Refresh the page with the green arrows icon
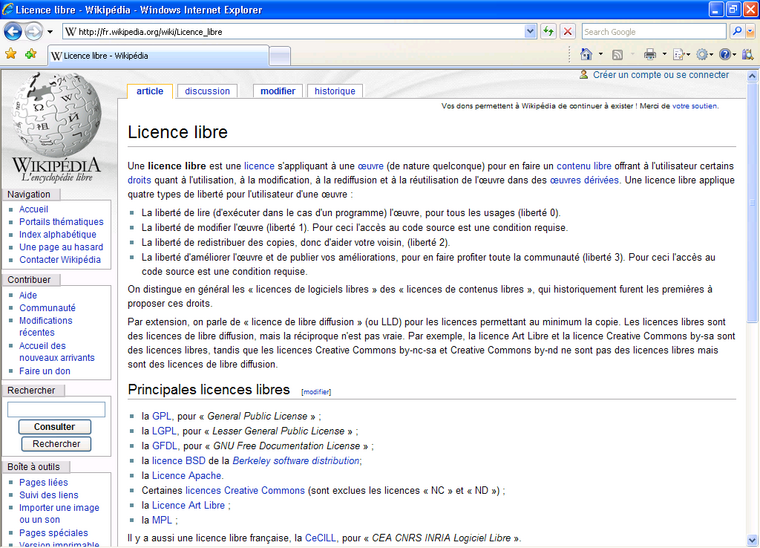The image size is (760, 548). (x=548, y=32)
